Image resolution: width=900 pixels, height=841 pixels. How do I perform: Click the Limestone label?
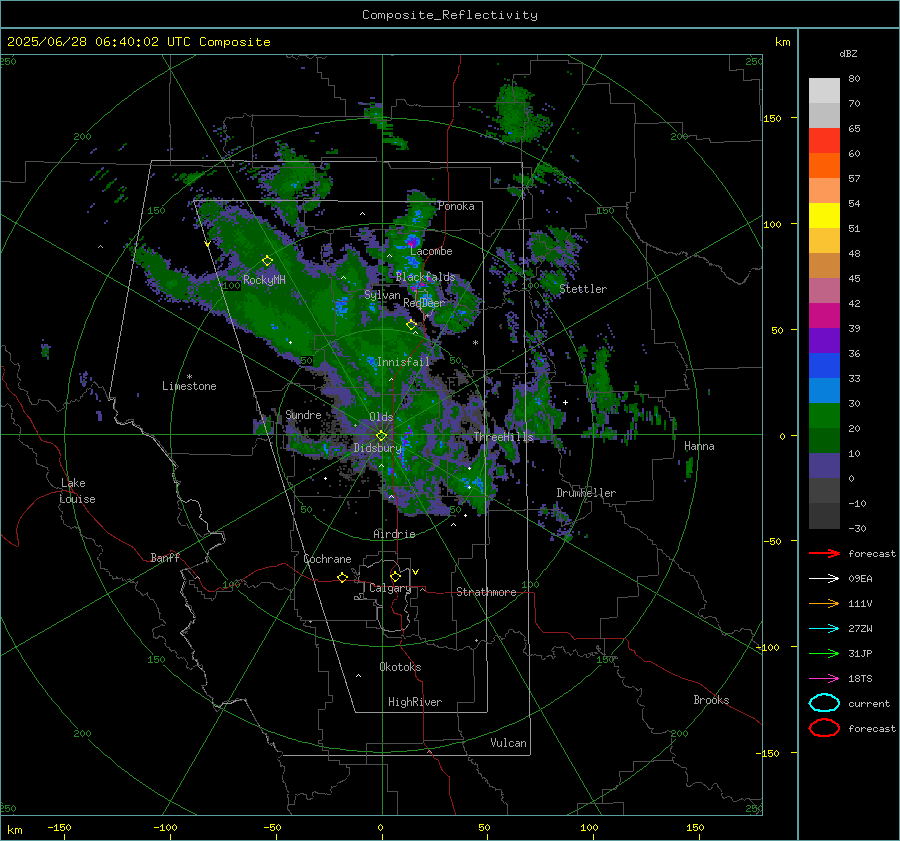(189, 386)
